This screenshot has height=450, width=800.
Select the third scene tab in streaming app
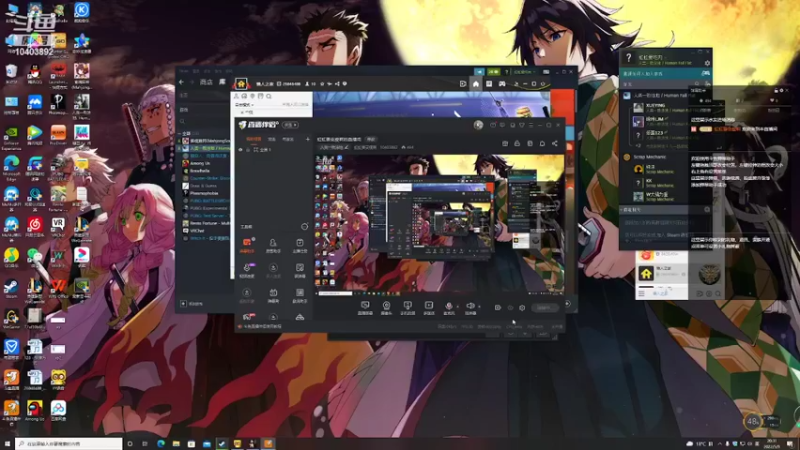(288, 139)
